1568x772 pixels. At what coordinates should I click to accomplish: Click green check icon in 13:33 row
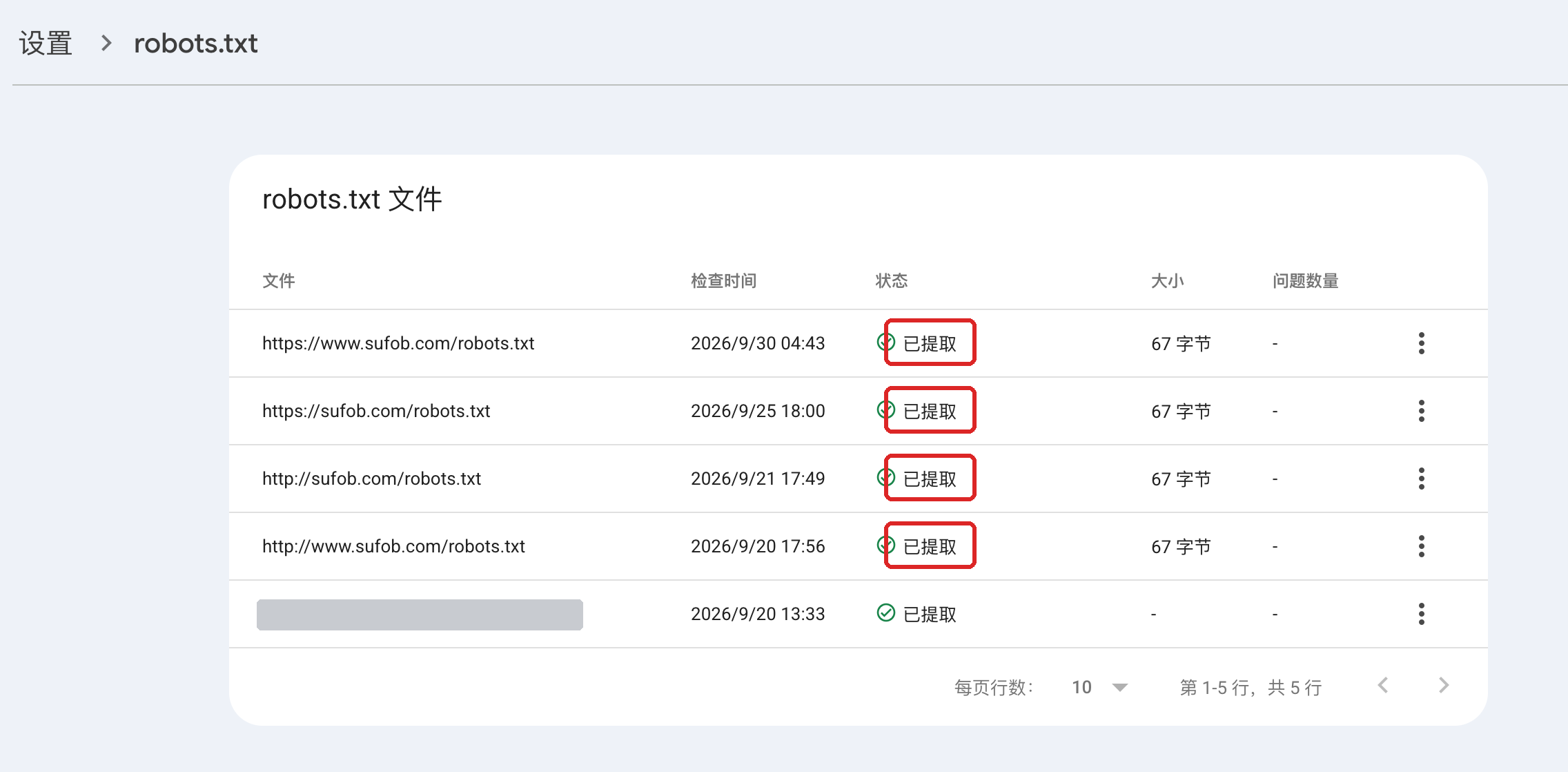click(x=885, y=612)
